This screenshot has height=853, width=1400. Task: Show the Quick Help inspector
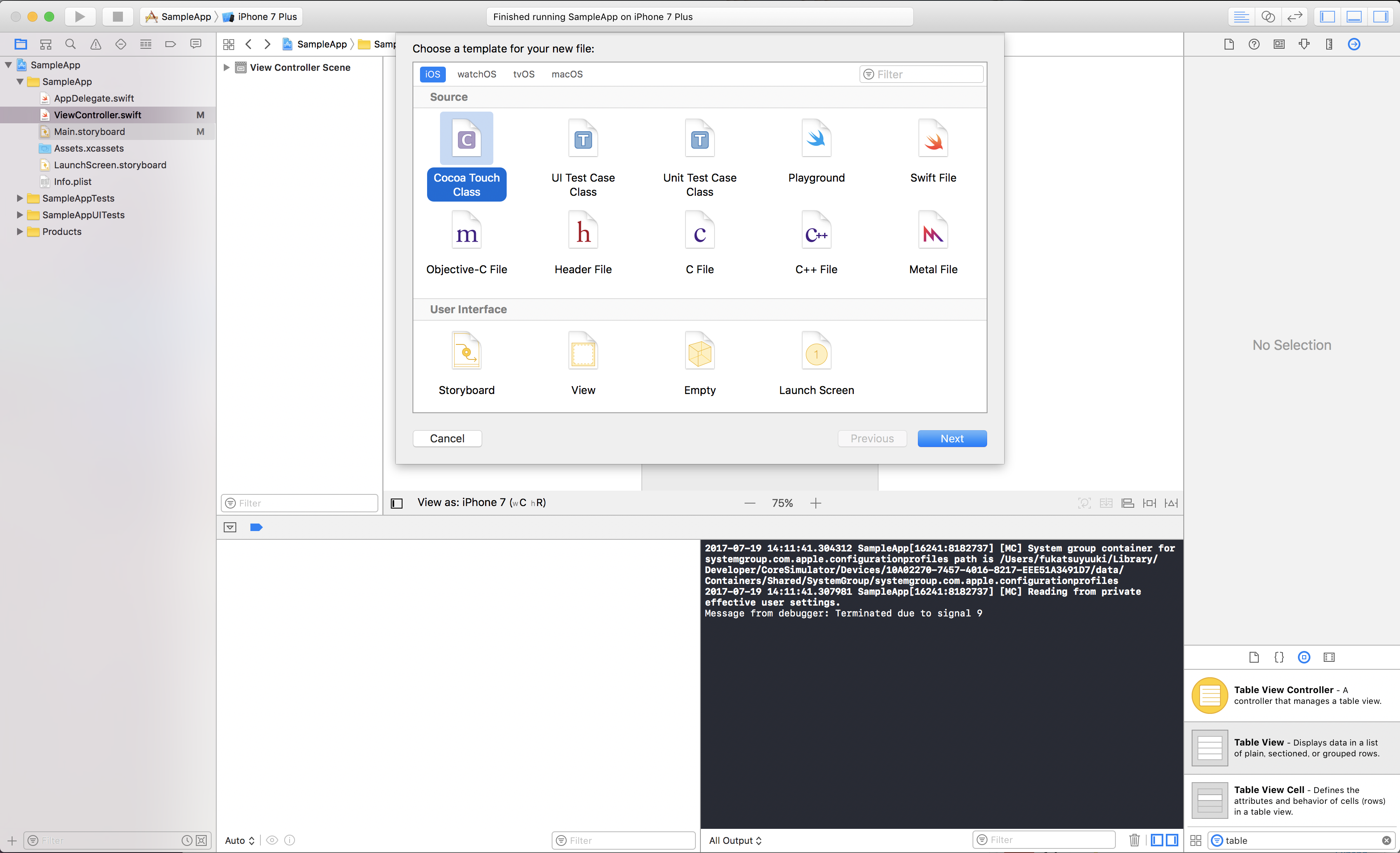(1254, 44)
